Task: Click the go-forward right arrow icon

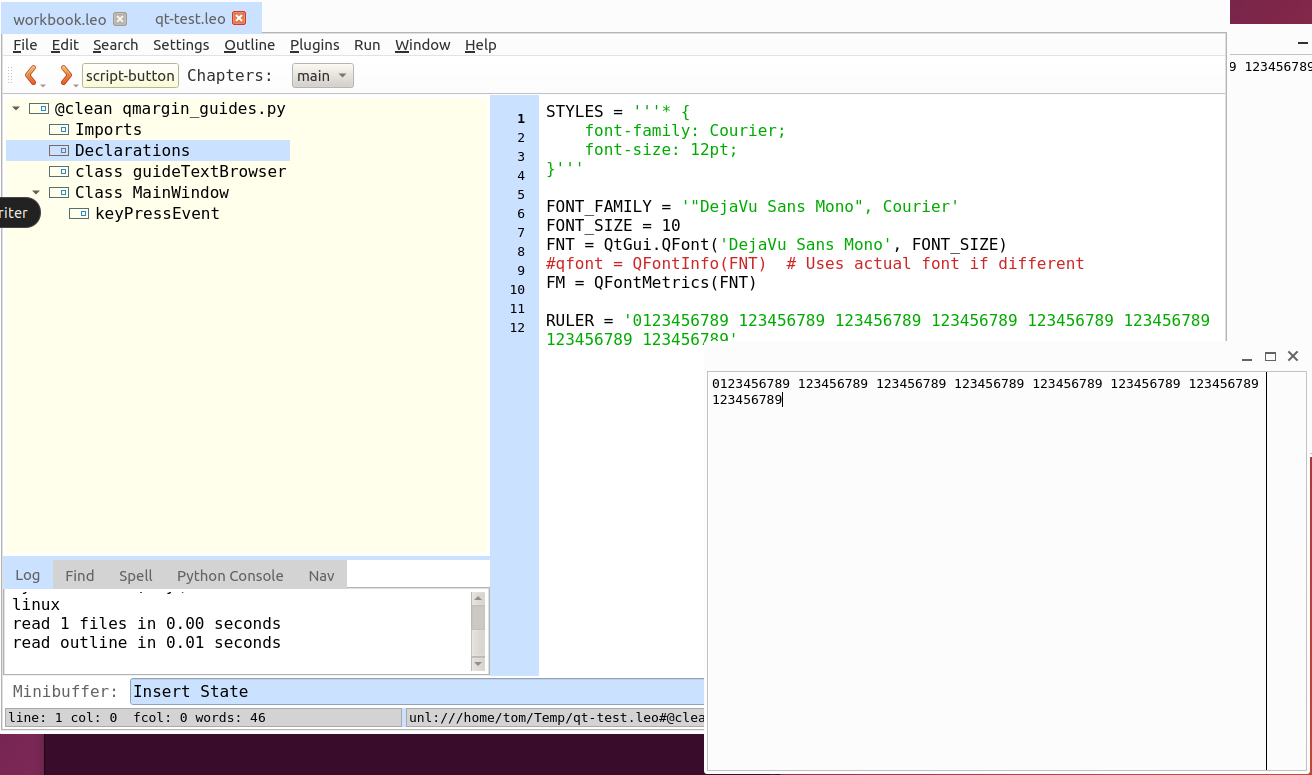Action: (x=66, y=75)
